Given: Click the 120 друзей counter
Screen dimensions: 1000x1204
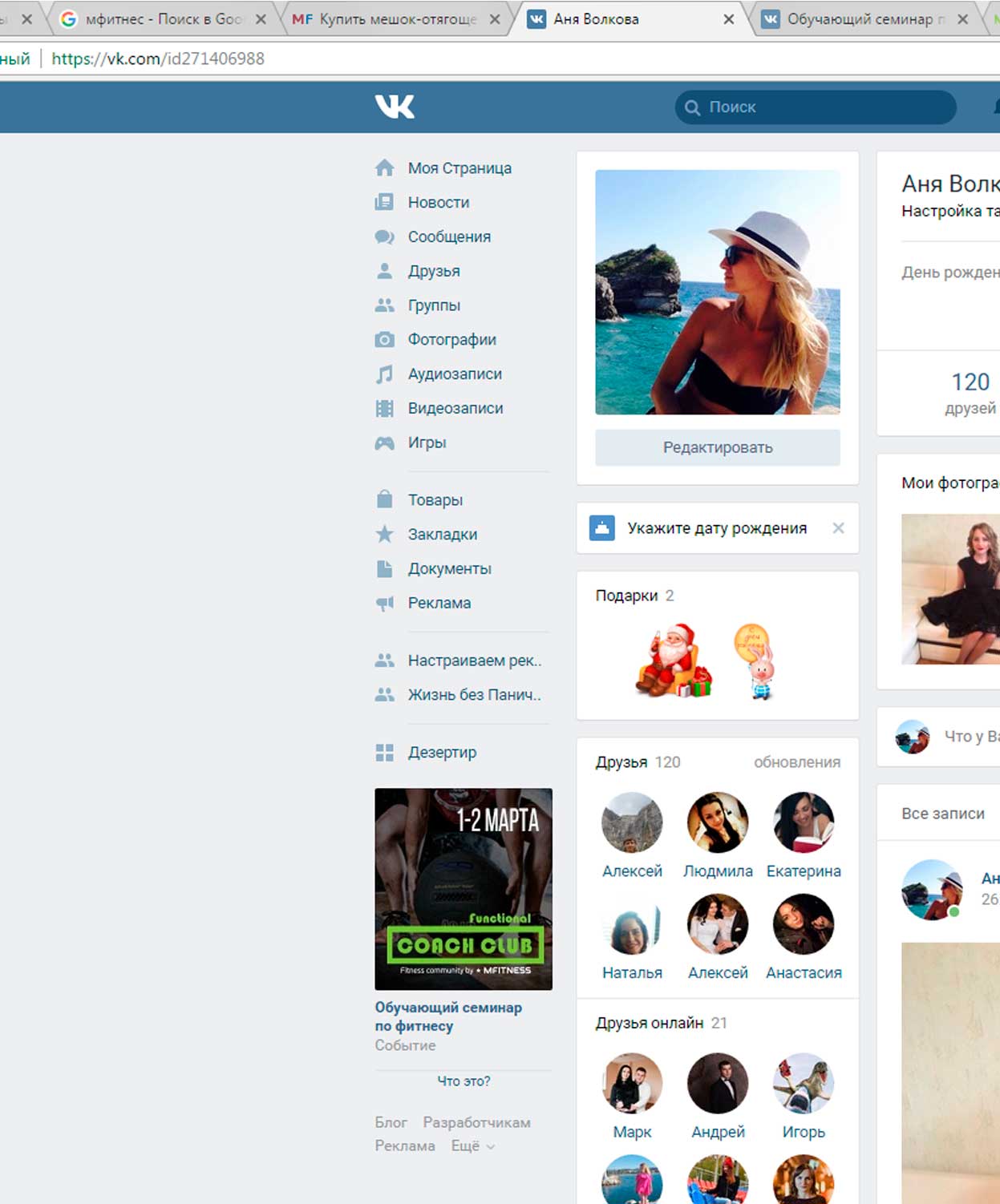Looking at the screenshot, I should (970, 393).
